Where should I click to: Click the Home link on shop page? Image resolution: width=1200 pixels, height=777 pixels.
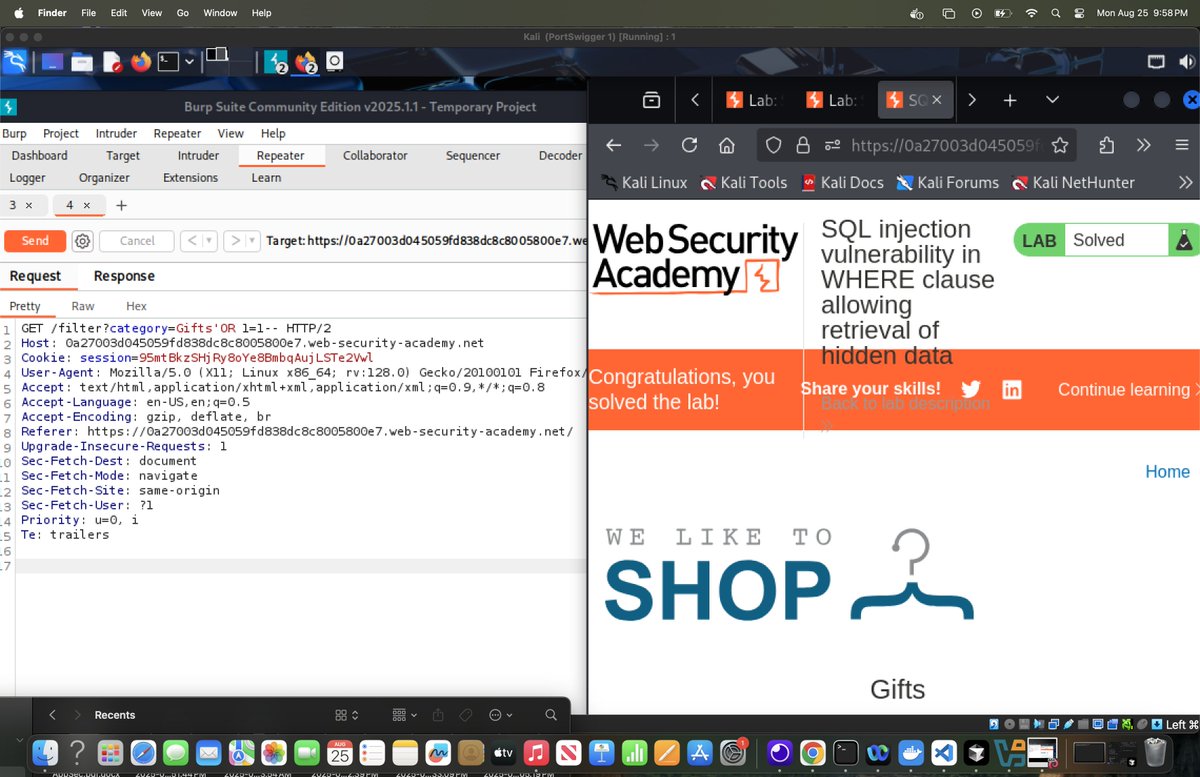(1167, 471)
